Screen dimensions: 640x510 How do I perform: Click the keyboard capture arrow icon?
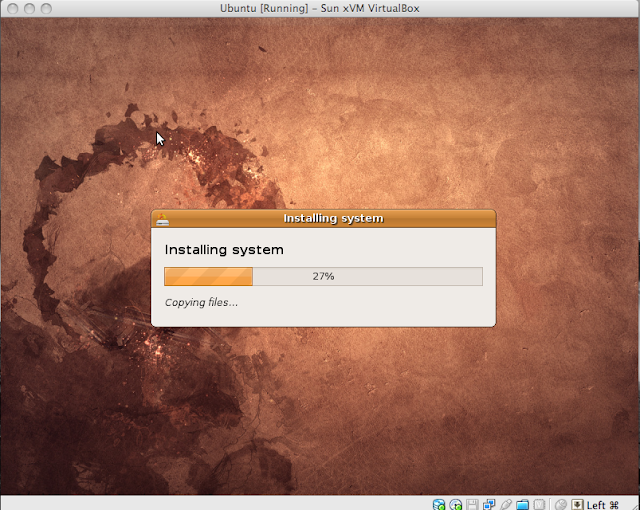point(577,505)
